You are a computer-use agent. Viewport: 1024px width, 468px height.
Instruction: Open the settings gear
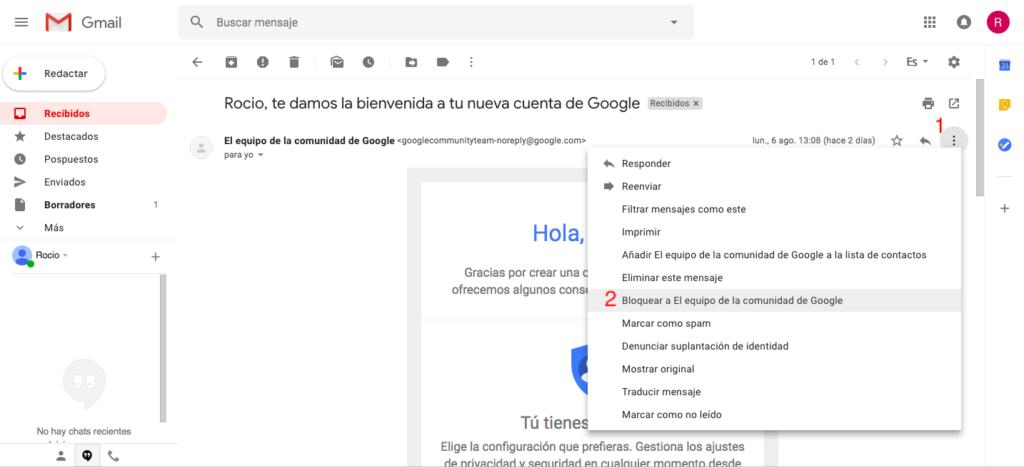[953, 62]
